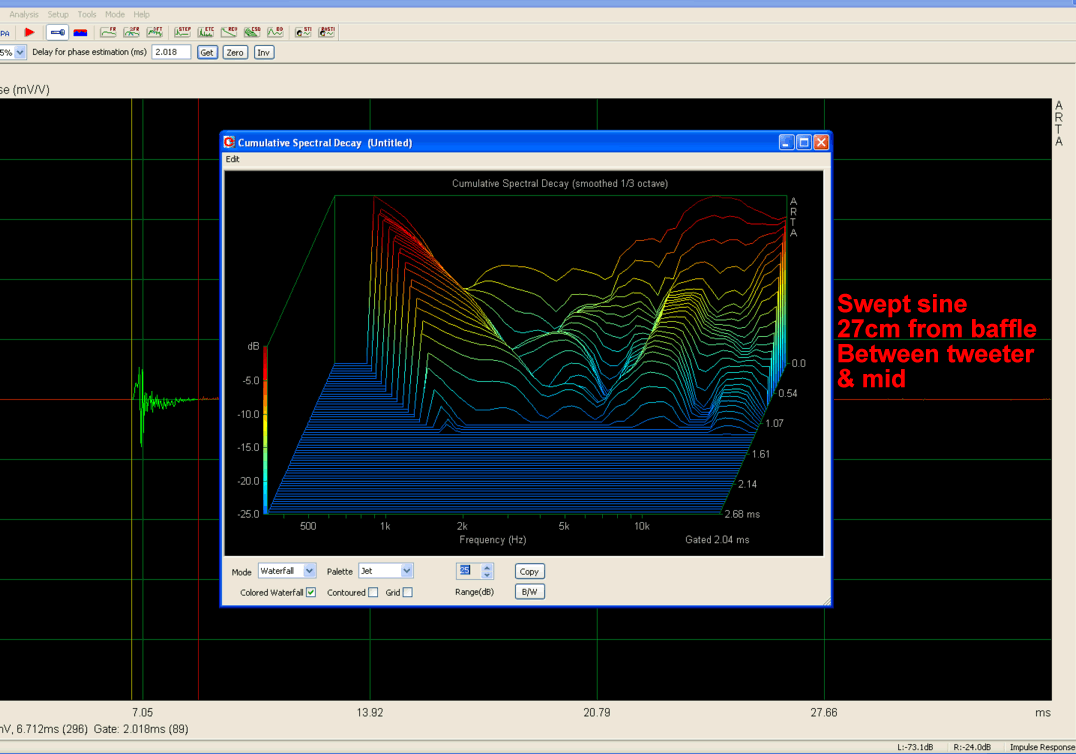The image size is (1076, 754).
Task: Click the Get delay button
Action: pyautogui.click(x=207, y=52)
